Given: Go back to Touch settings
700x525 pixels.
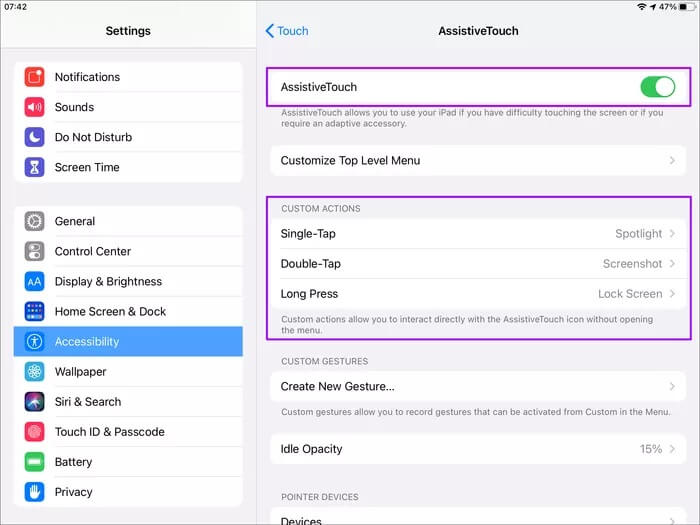Looking at the screenshot, I should (x=287, y=31).
